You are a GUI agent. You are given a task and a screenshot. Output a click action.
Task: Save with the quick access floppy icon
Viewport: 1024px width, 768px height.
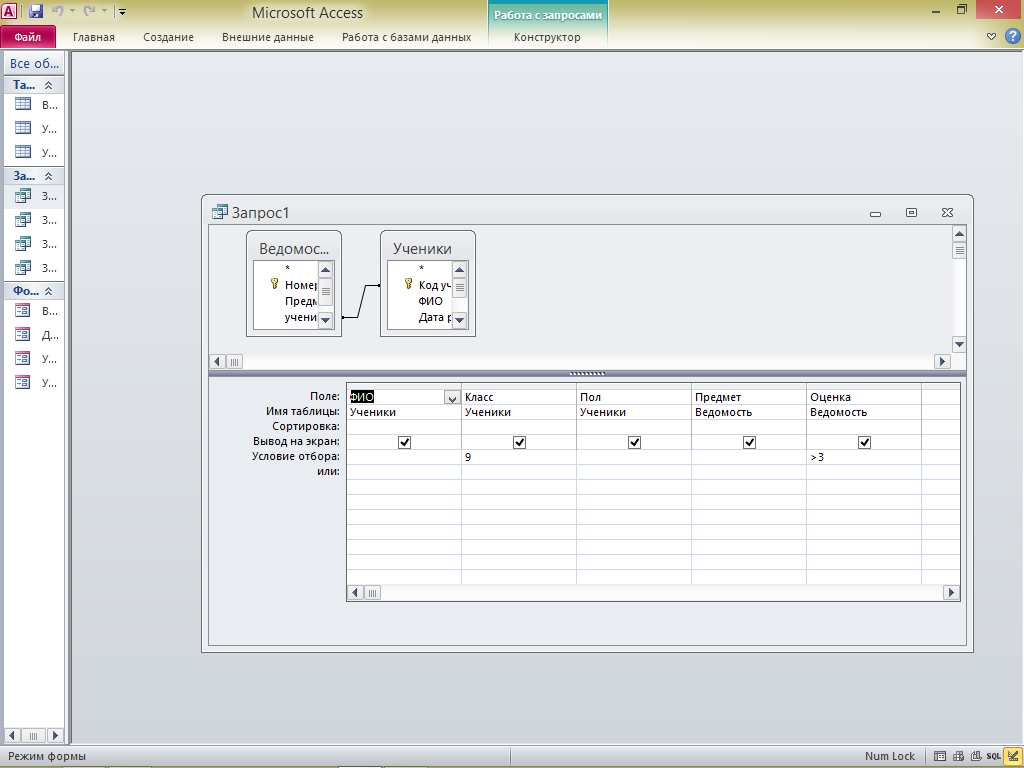(x=36, y=11)
